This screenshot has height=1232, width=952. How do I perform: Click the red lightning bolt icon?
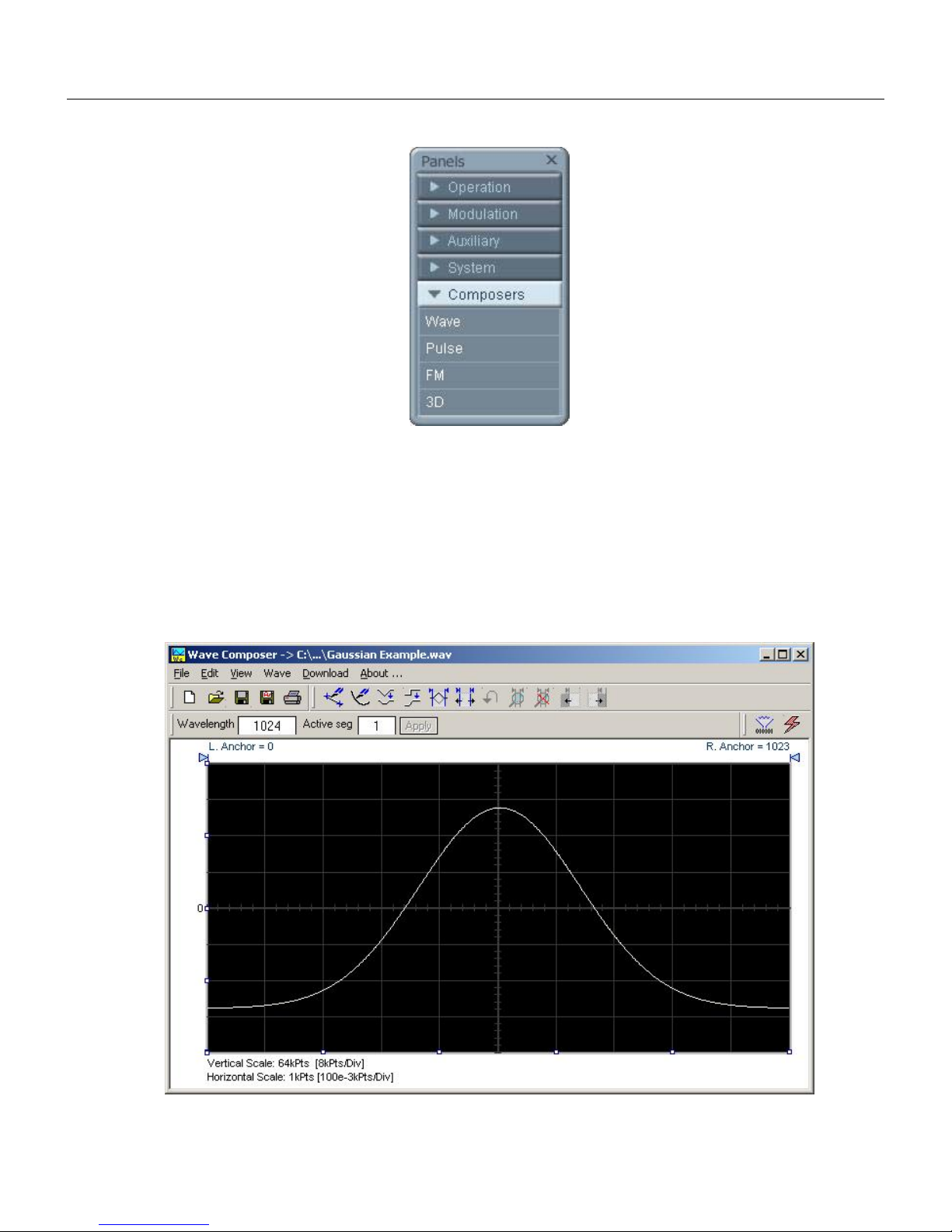click(792, 724)
